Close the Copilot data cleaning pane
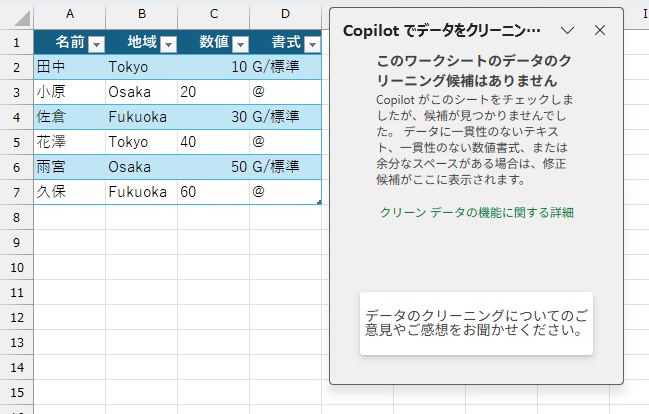The width and height of the screenshot is (649, 414). pos(600,30)
